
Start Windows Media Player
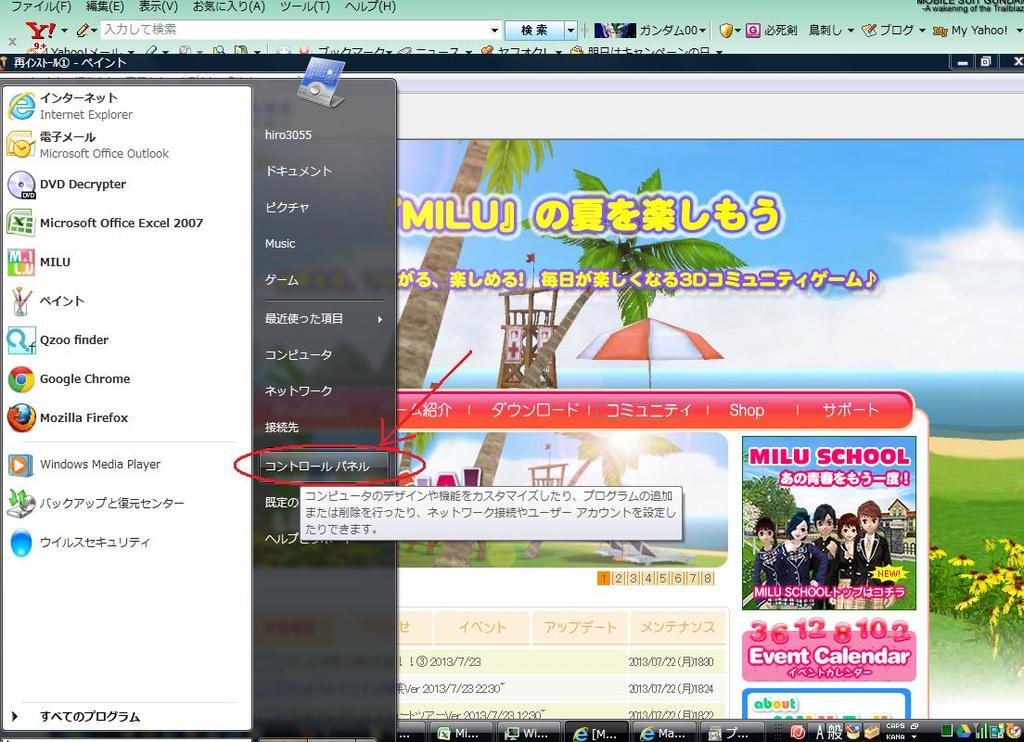click(99, 464)
